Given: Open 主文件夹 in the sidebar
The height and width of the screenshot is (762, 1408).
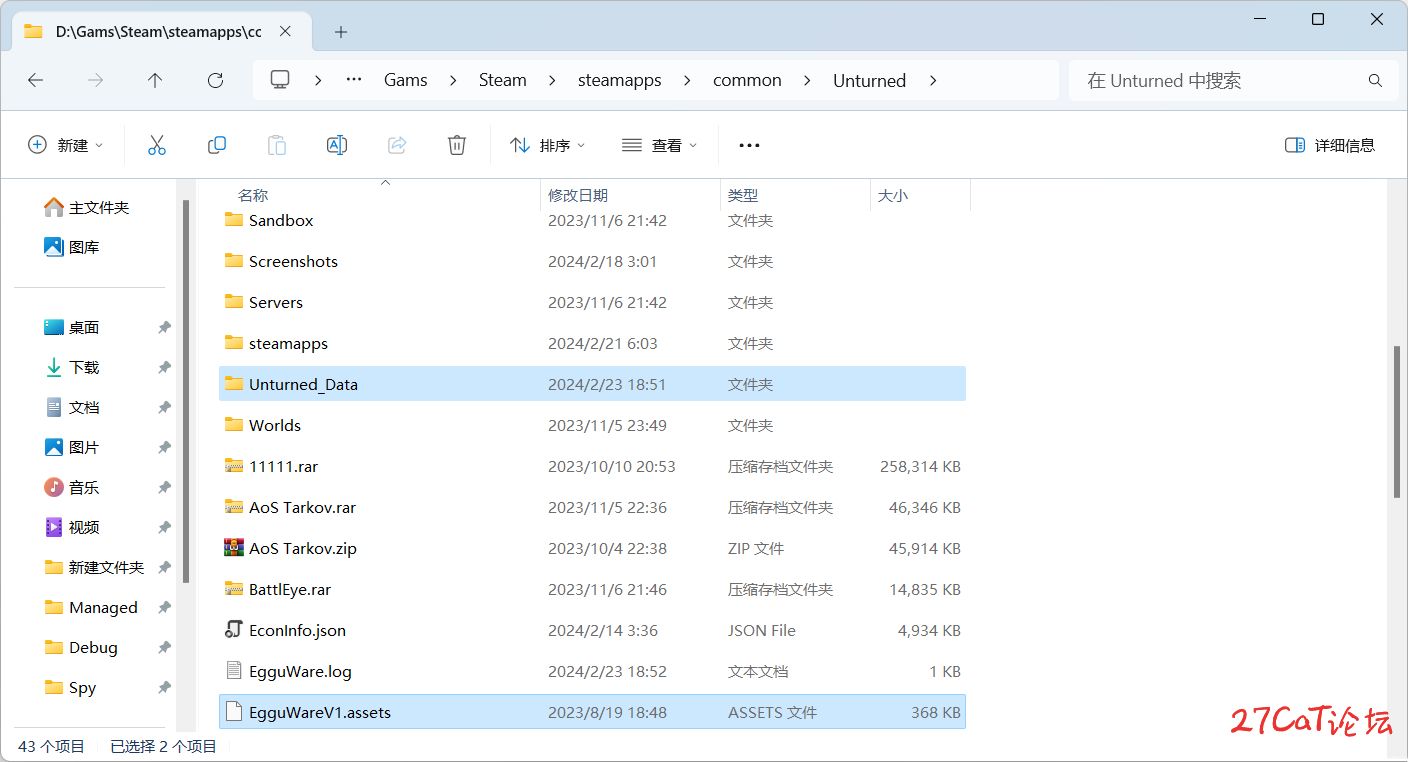Looking at the screenshot, I should tap(87, 207).
